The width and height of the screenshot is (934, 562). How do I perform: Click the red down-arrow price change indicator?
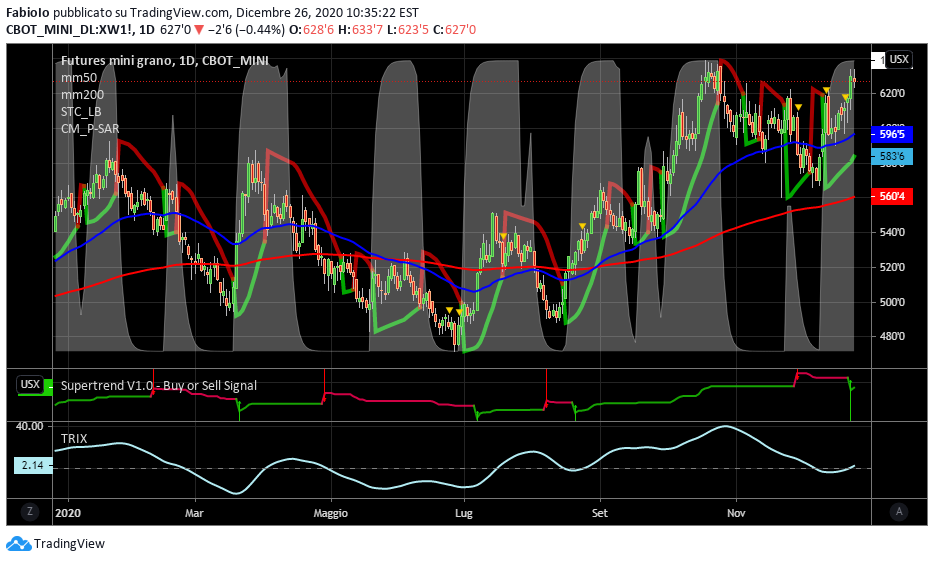coord(199,30)
